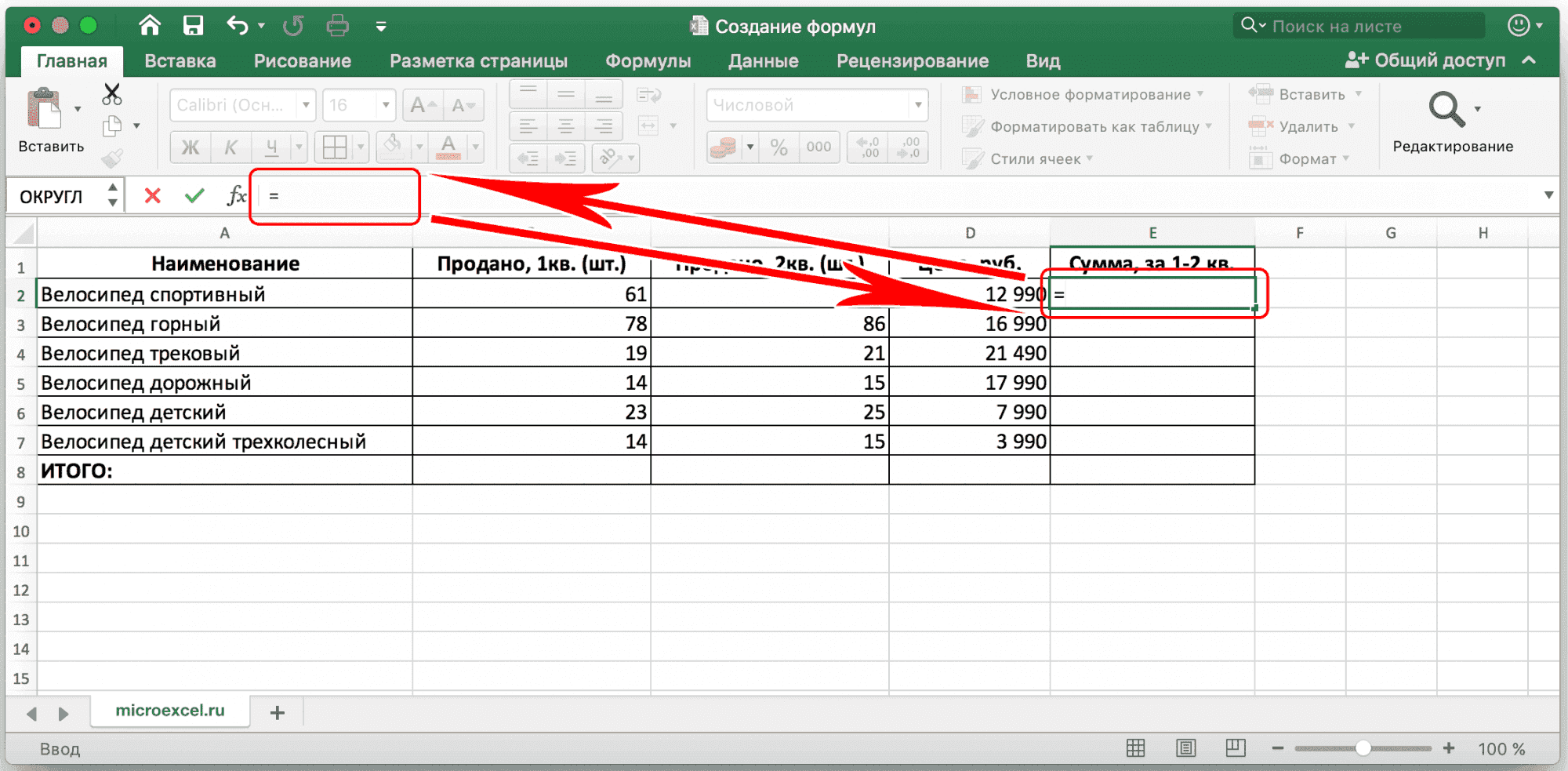Click the scissors Cut icon
This screenshot has height=771, width=1568.
click(x=112, y=93)
